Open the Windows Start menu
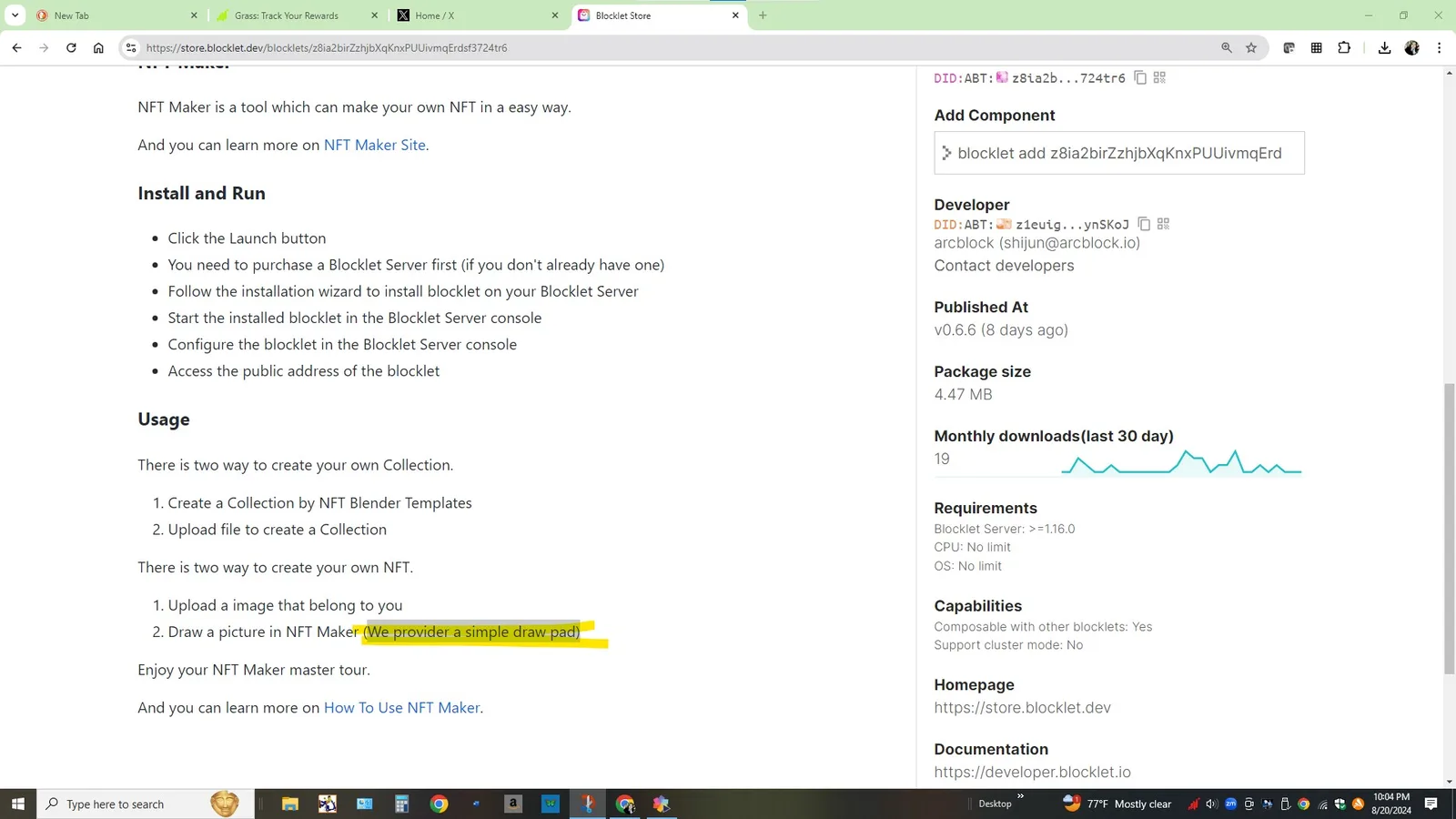The width and height of the screenshot is (1456, 819). pos(17,804)
